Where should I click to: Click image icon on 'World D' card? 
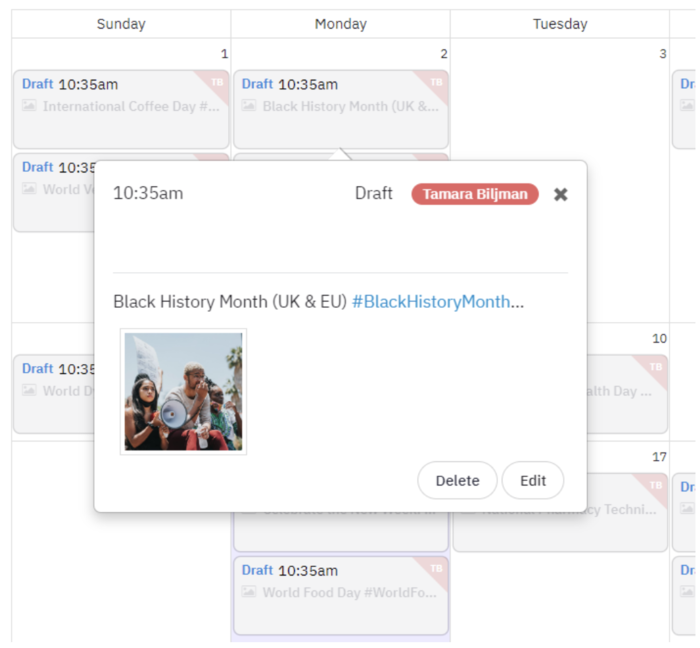coord(29,390)
